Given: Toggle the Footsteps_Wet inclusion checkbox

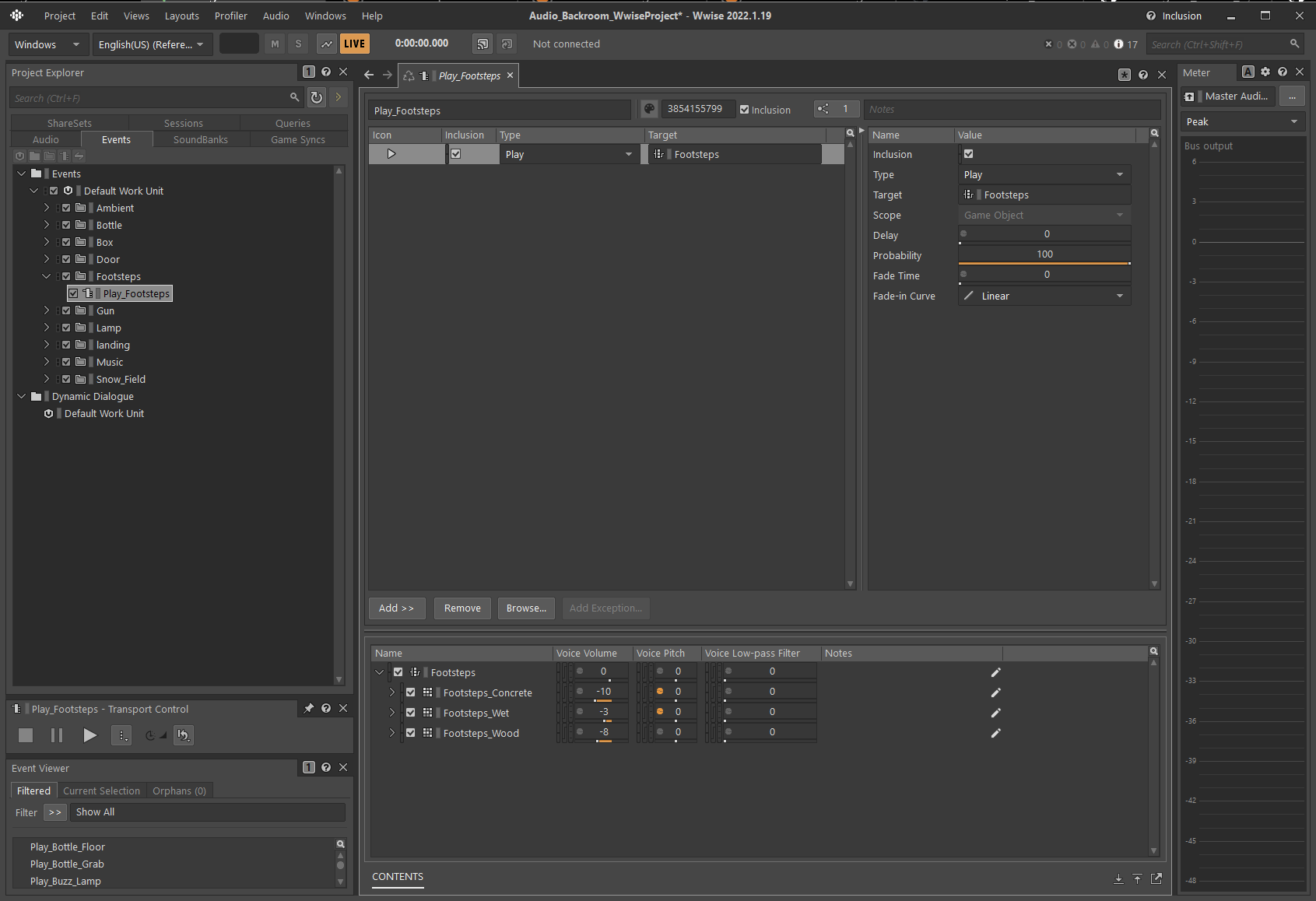Looking at the screenshot, I should (x=411, y=713).
